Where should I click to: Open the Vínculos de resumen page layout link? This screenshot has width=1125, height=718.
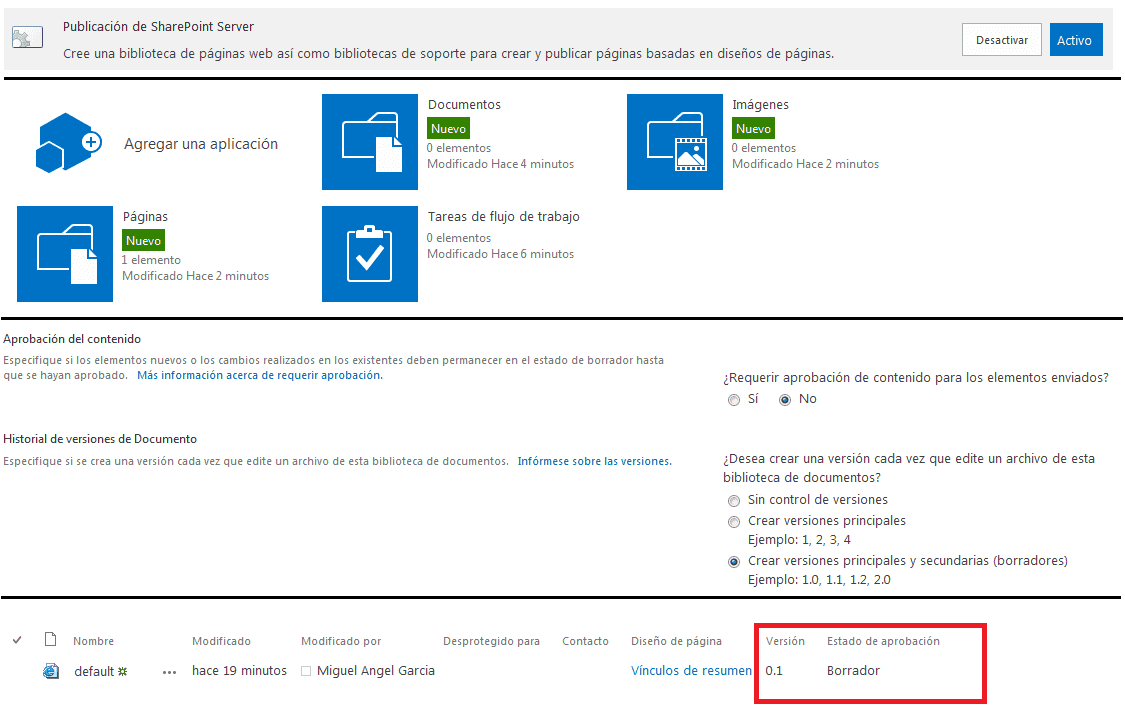point(692,671)
